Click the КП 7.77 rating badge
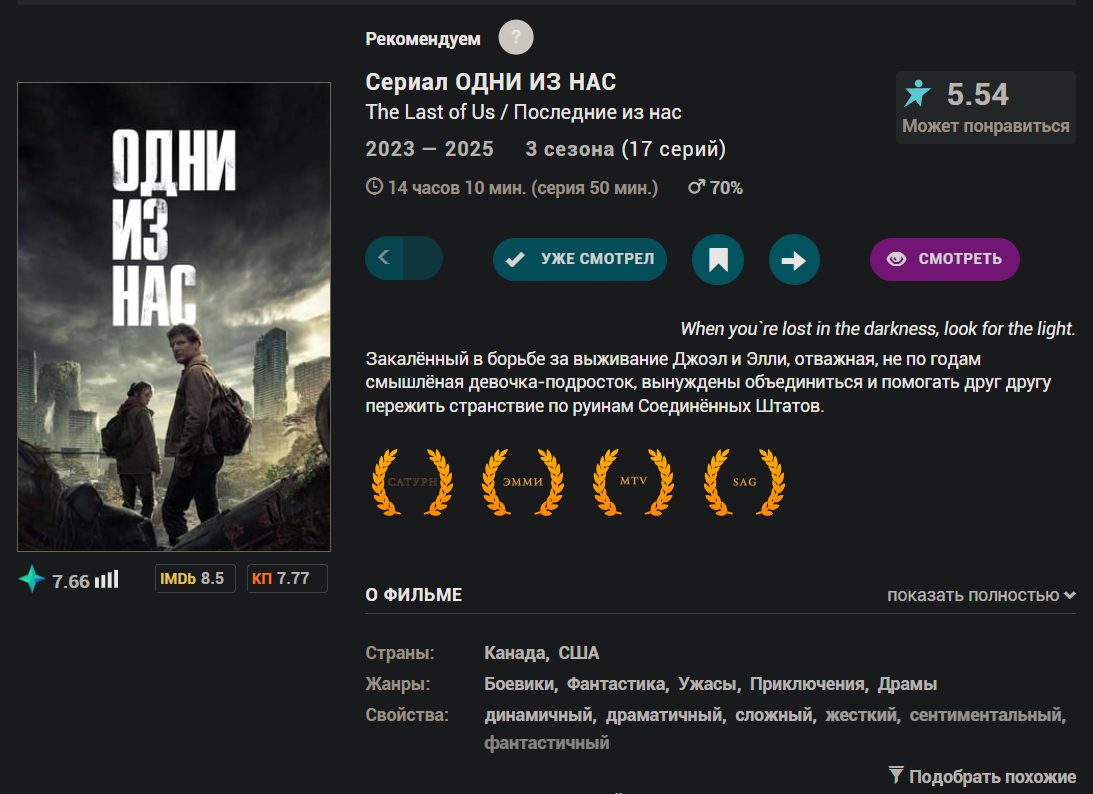The width and height of the screenshot is (1093, 794). click(x=287, y=579)
